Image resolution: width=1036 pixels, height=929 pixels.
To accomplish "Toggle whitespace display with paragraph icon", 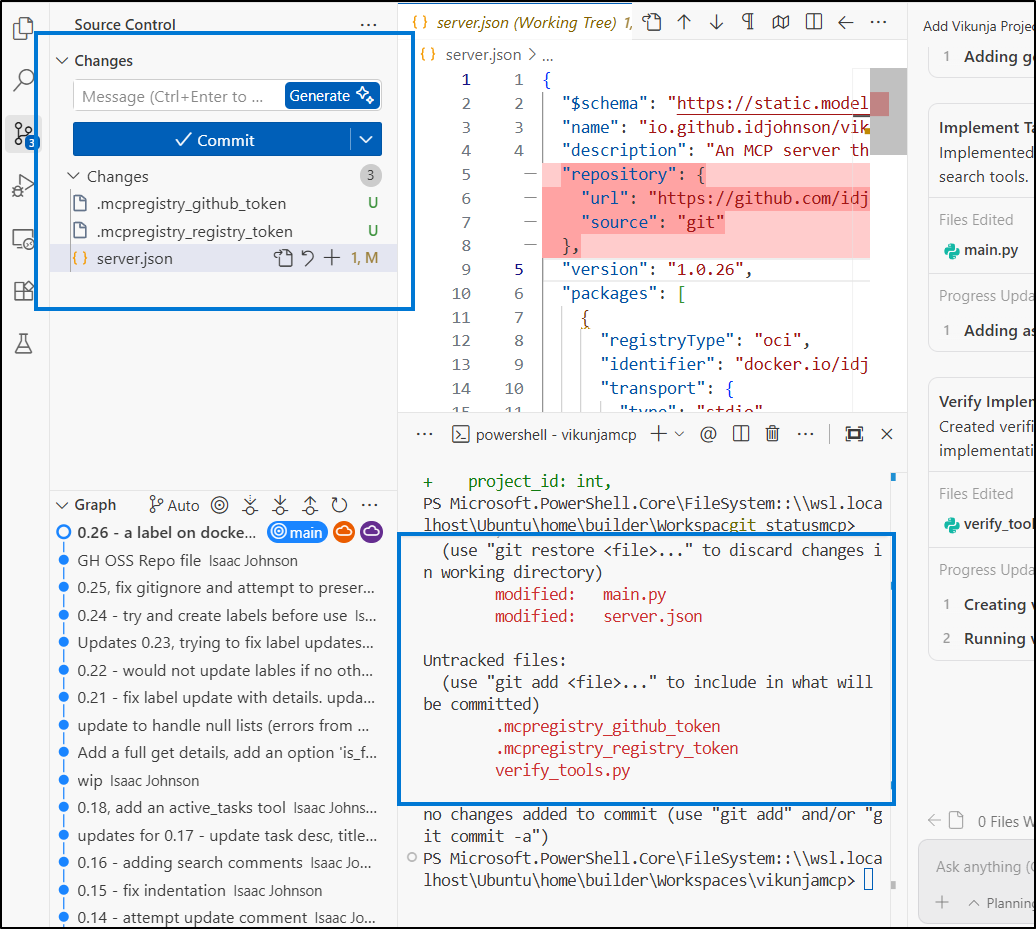I will point(748,22).
